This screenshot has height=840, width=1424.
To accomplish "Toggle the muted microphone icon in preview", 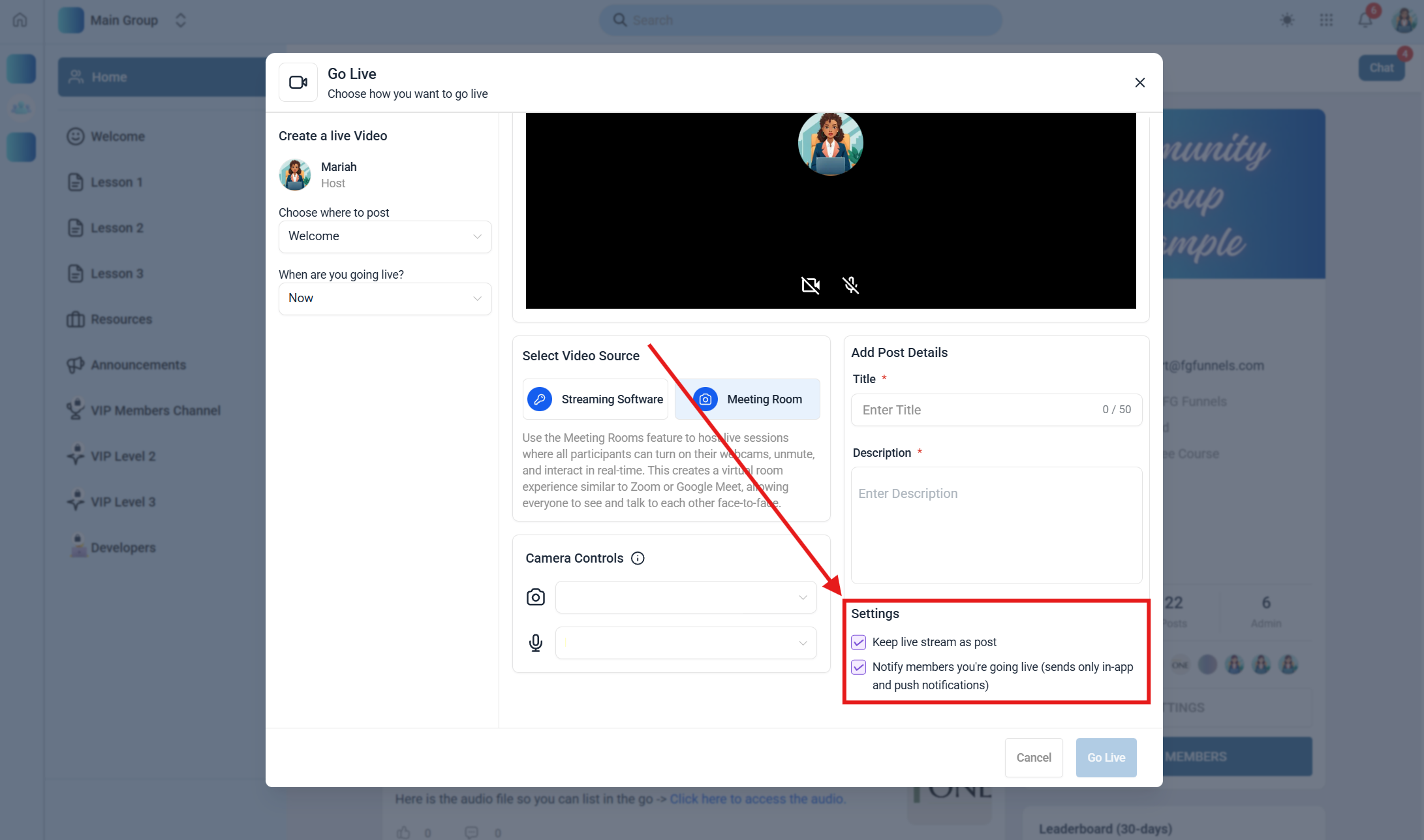I will pos(850,285).
